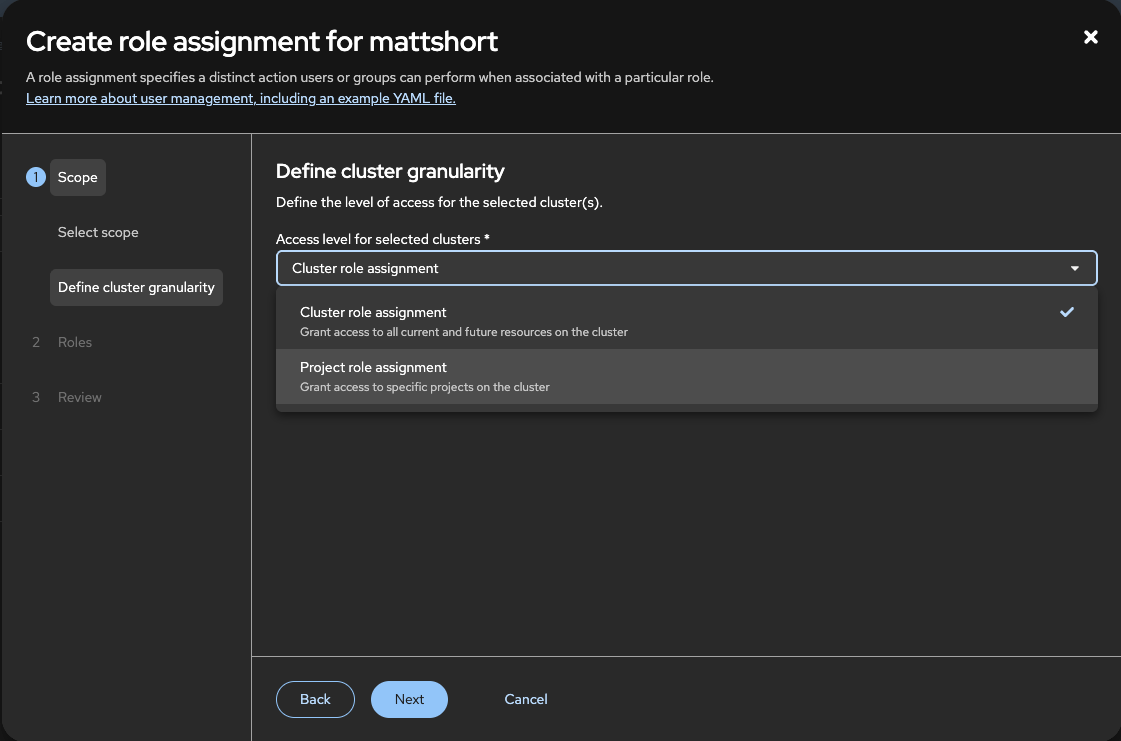Click the Access level for selected clusters label
The image size is (1121, 741).
coord(382,239)
